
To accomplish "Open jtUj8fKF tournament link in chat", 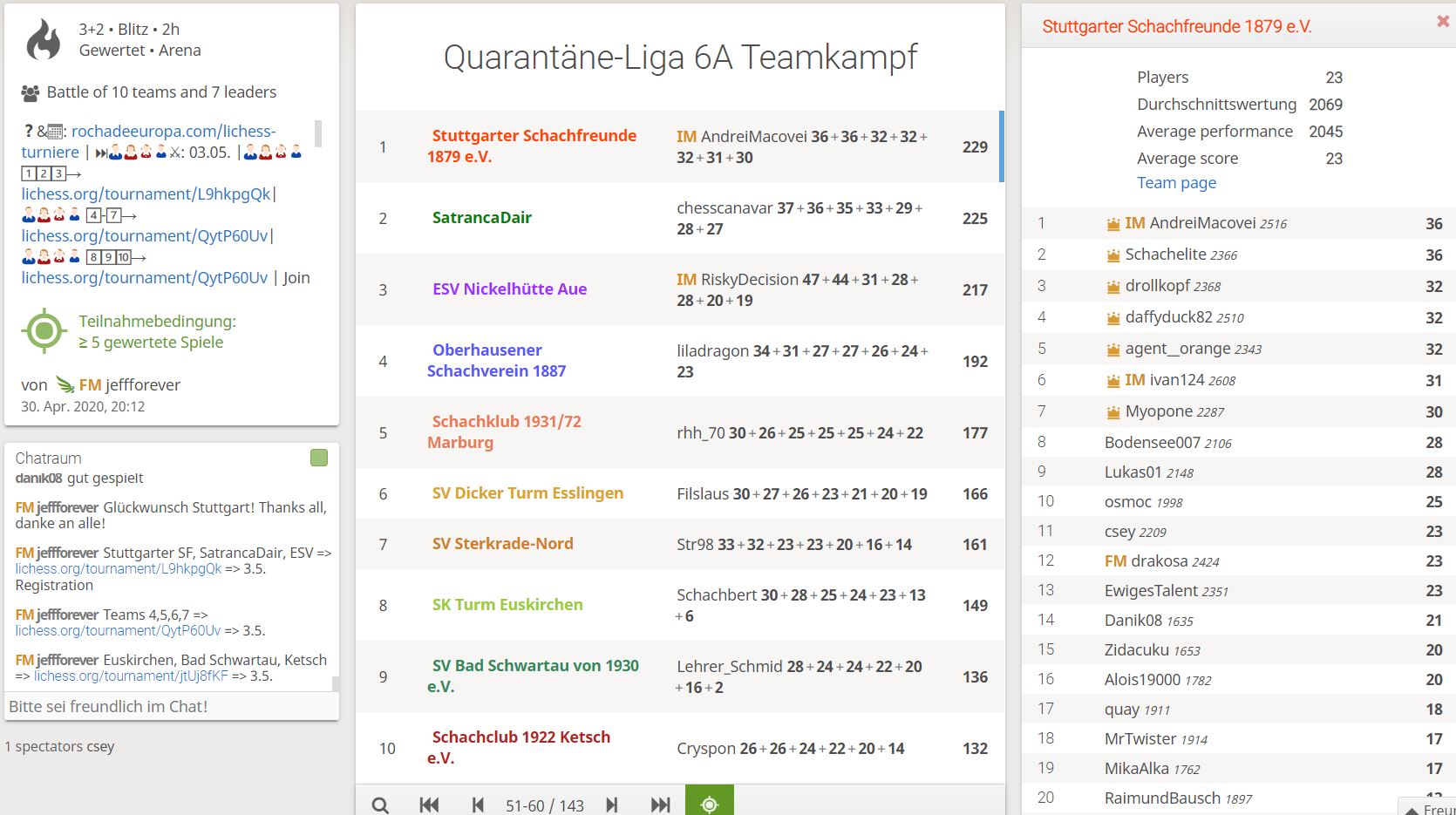I will 130,676.
